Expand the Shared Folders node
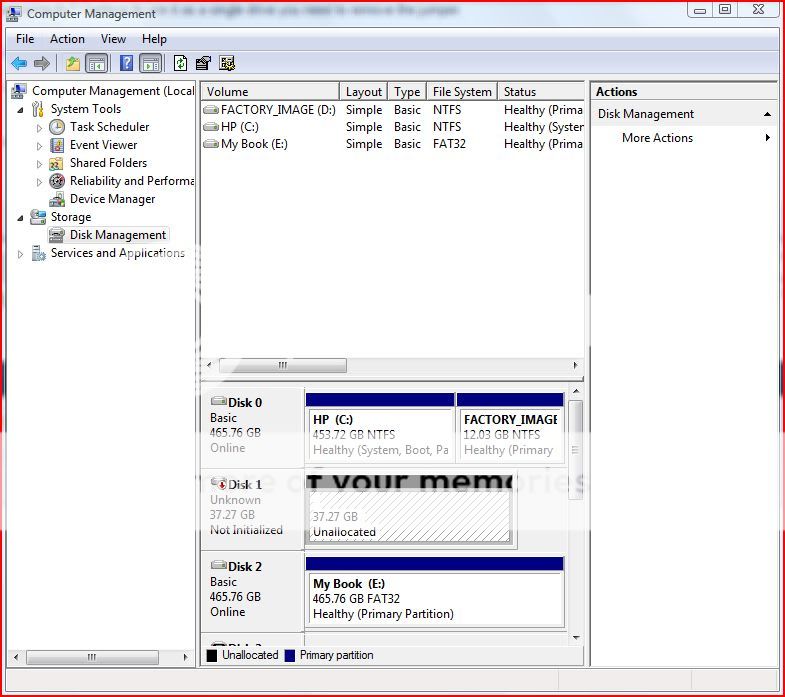Image resolution: width=785 pixels, height=697 pixels. click(39, 164)
